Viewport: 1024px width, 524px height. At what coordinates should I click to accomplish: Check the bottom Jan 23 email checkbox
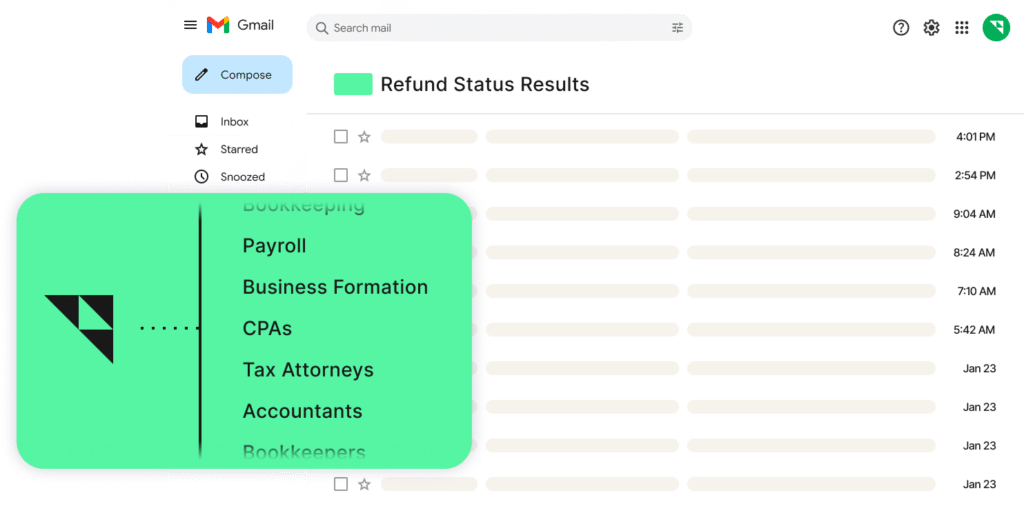341,484
